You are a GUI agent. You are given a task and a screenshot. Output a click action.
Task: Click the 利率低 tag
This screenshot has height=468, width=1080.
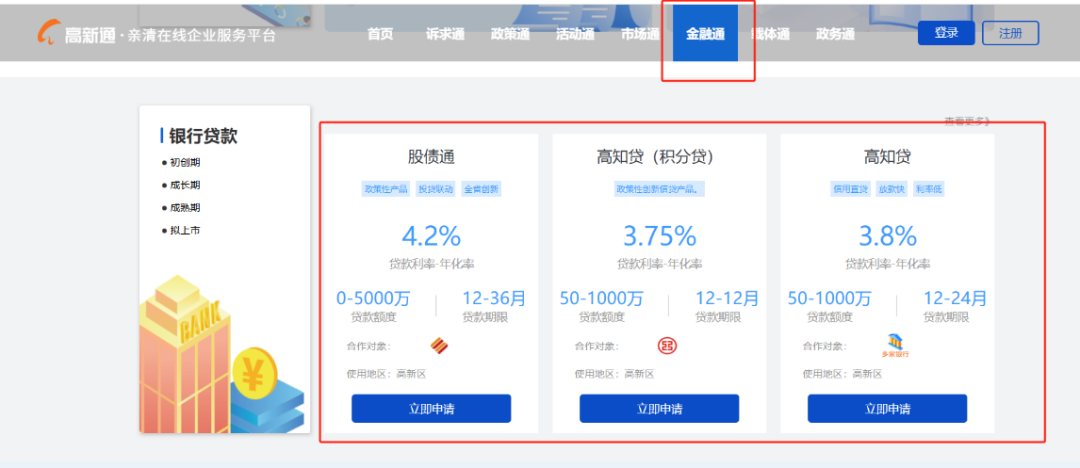click(928, 189)
